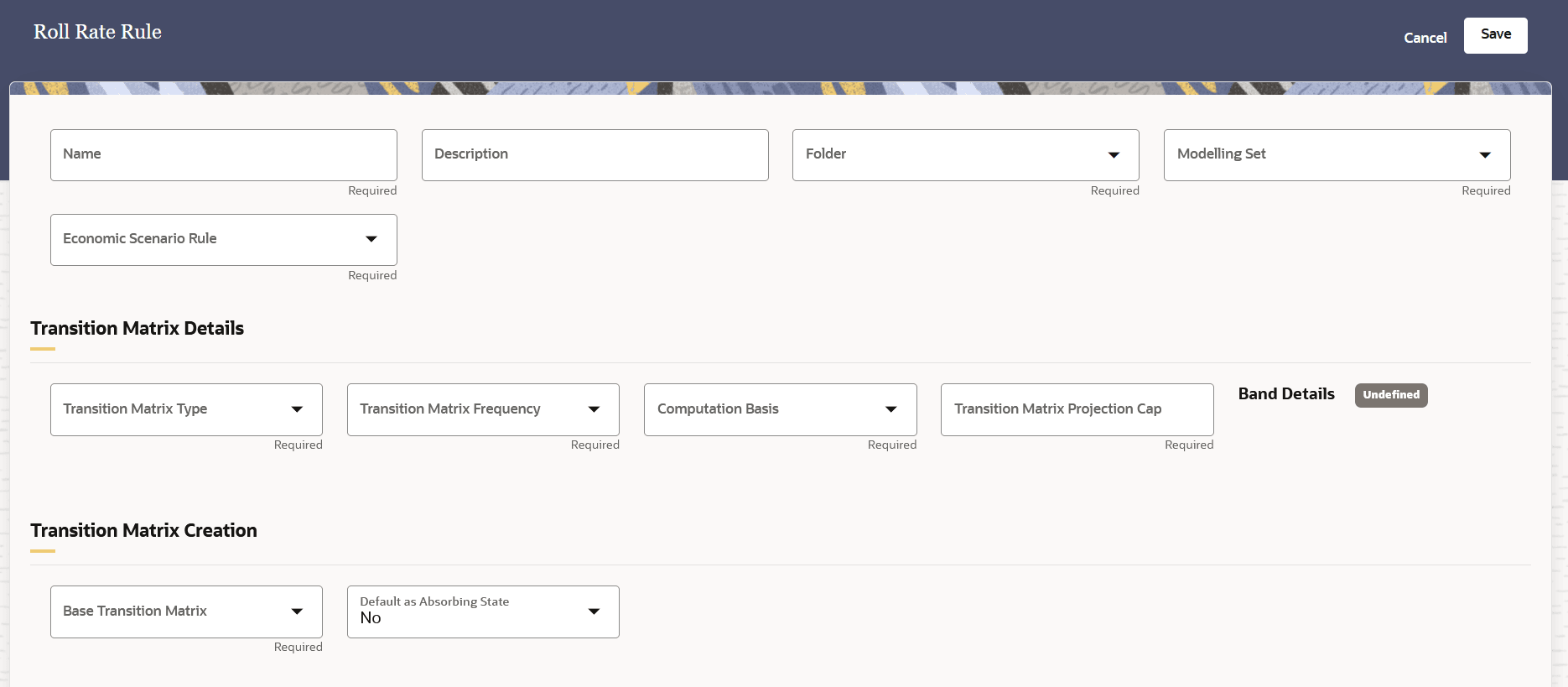
Task: Click the Undefined band details badge
Action: tap(1391, 395)
